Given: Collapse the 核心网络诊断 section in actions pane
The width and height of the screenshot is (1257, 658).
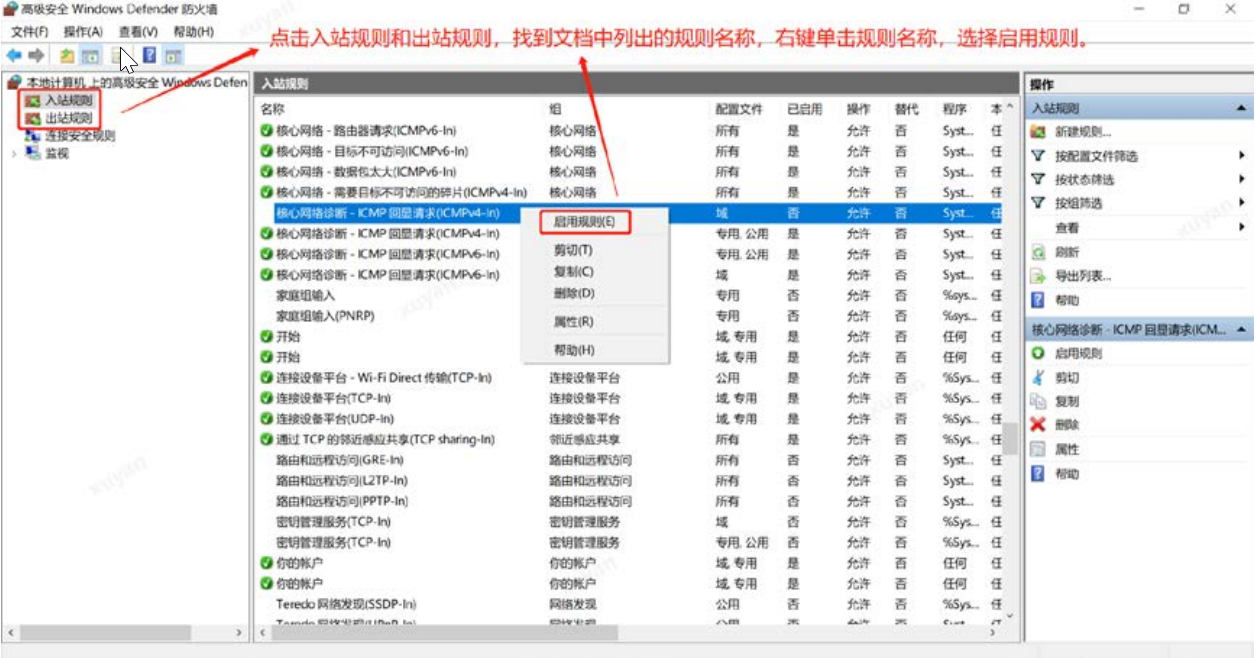Looking at the screenshot, I should pyautogui.click(x=1243, y=329).
